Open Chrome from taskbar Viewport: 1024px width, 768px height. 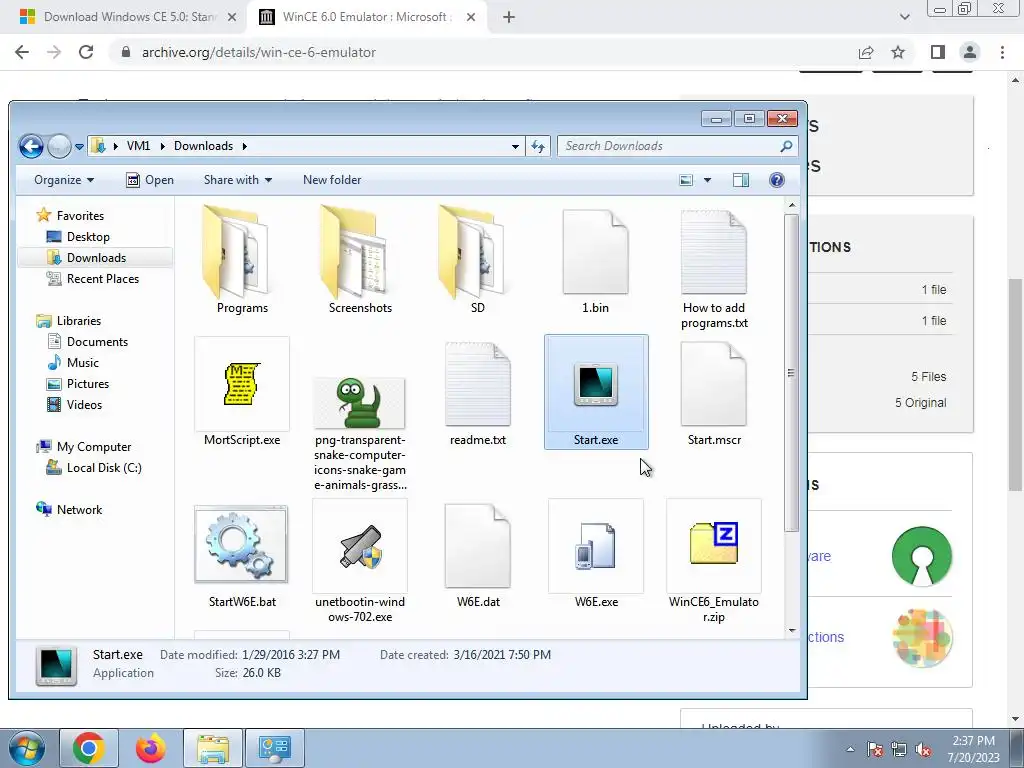pos(89,748)
